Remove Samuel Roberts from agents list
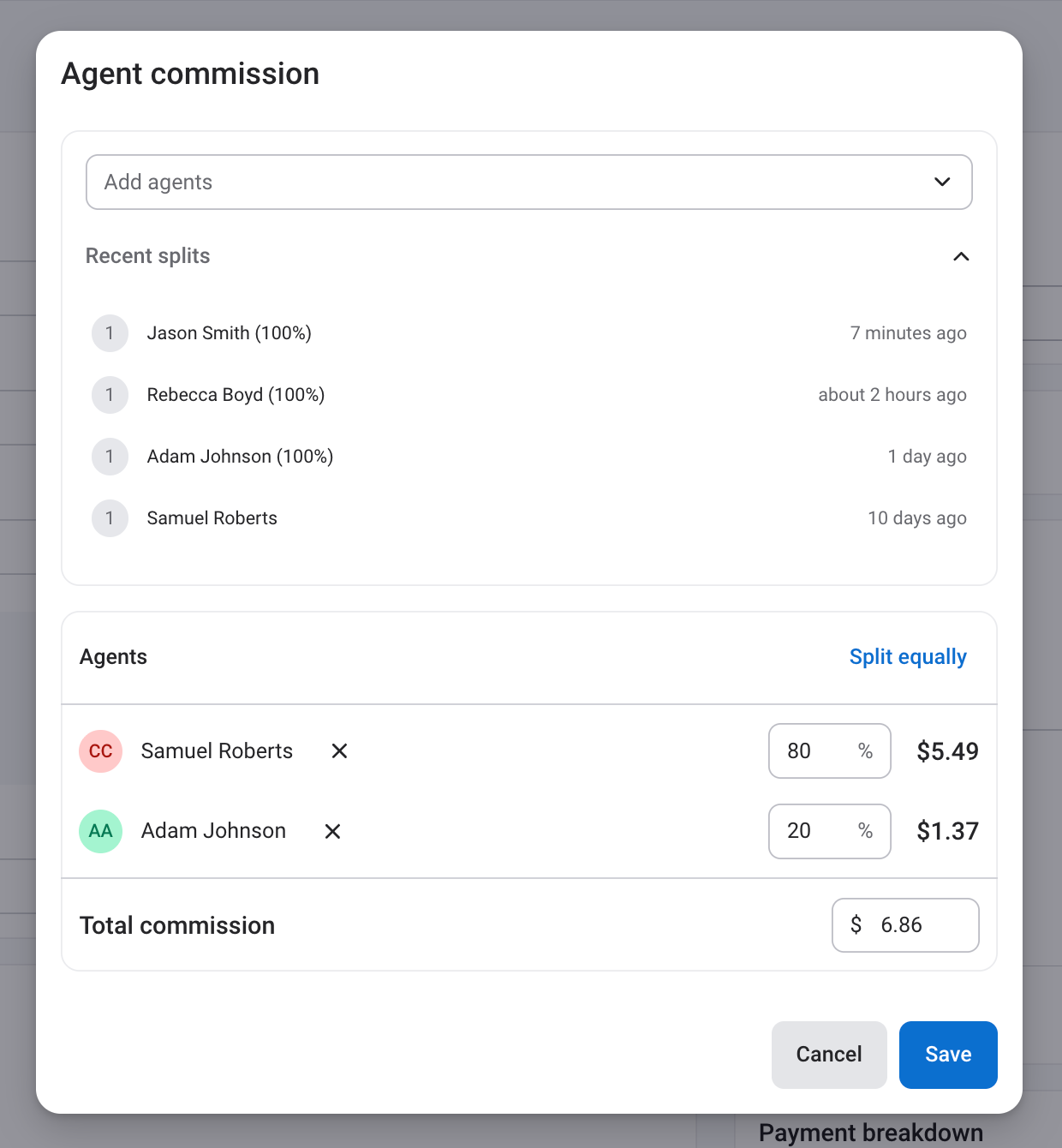Image resolution: width=1062 pixels, height=1148 pixels. click(x=339, y=751)
